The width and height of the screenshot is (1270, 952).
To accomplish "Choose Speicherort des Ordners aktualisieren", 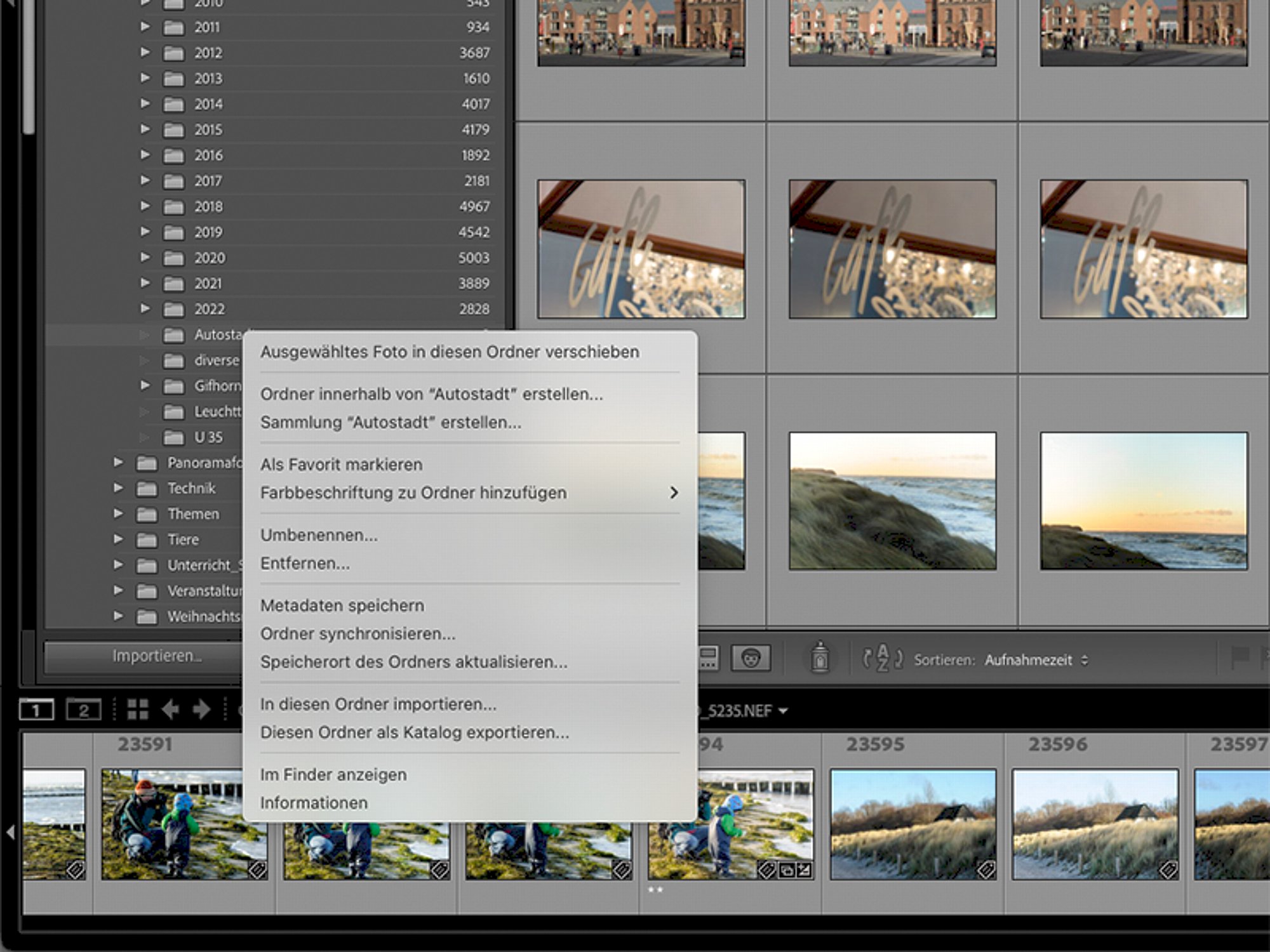I will point(470,662).
